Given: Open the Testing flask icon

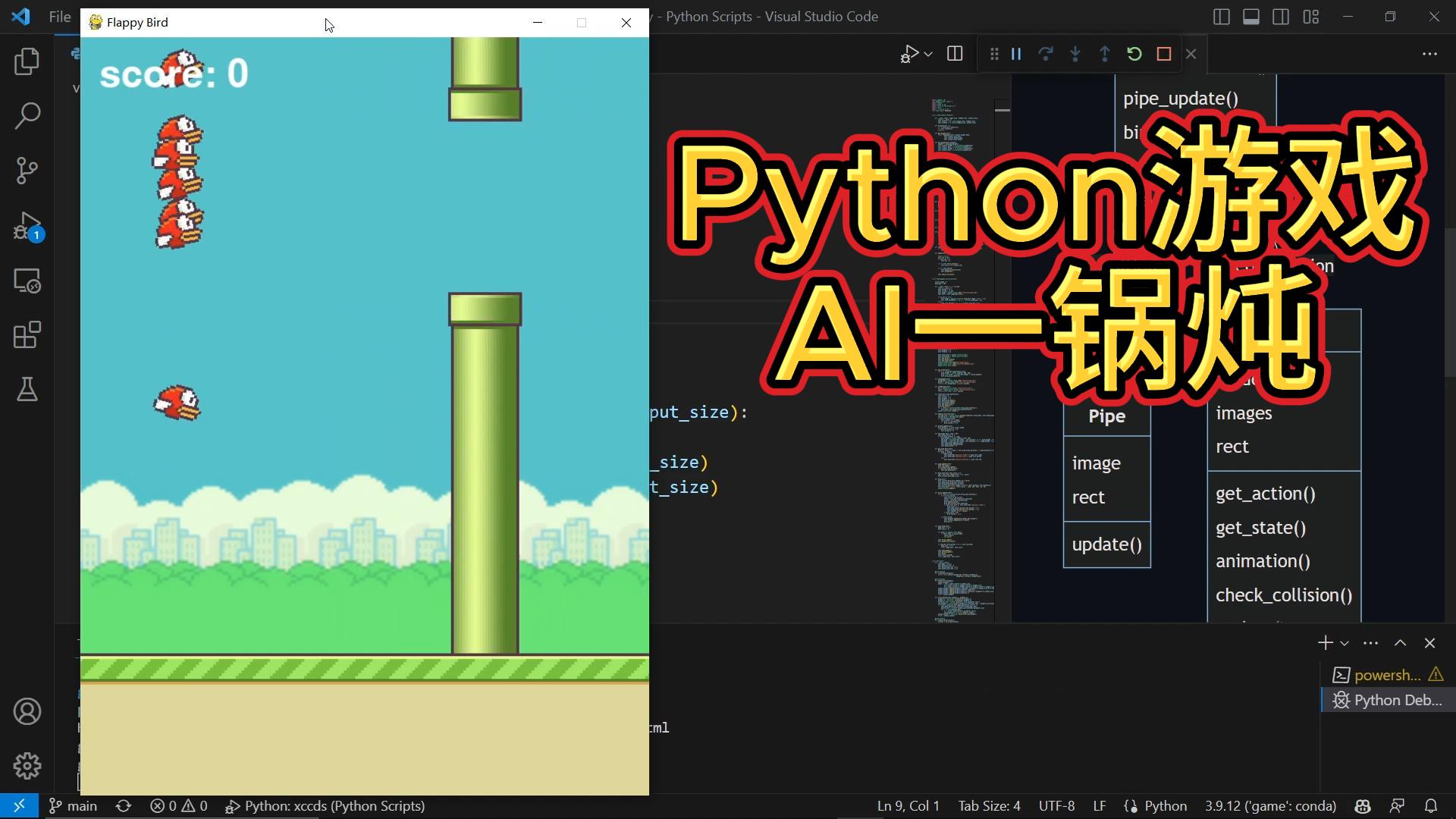Looking at the screenshot, I should tap(27, 390).
